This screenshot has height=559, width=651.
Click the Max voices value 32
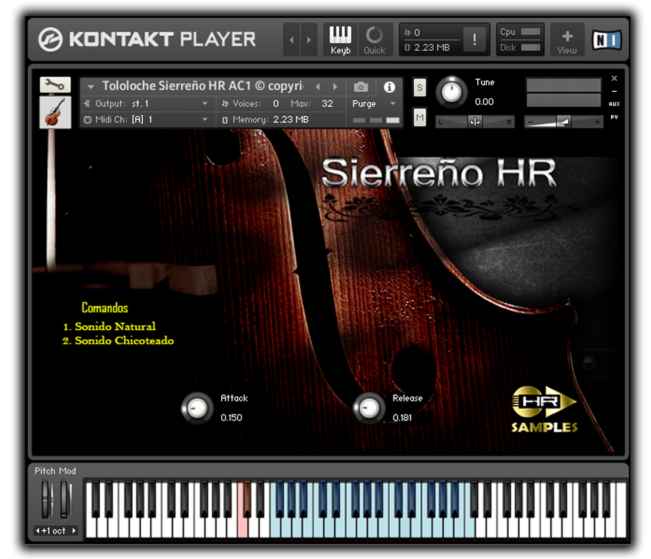point(327,103)
